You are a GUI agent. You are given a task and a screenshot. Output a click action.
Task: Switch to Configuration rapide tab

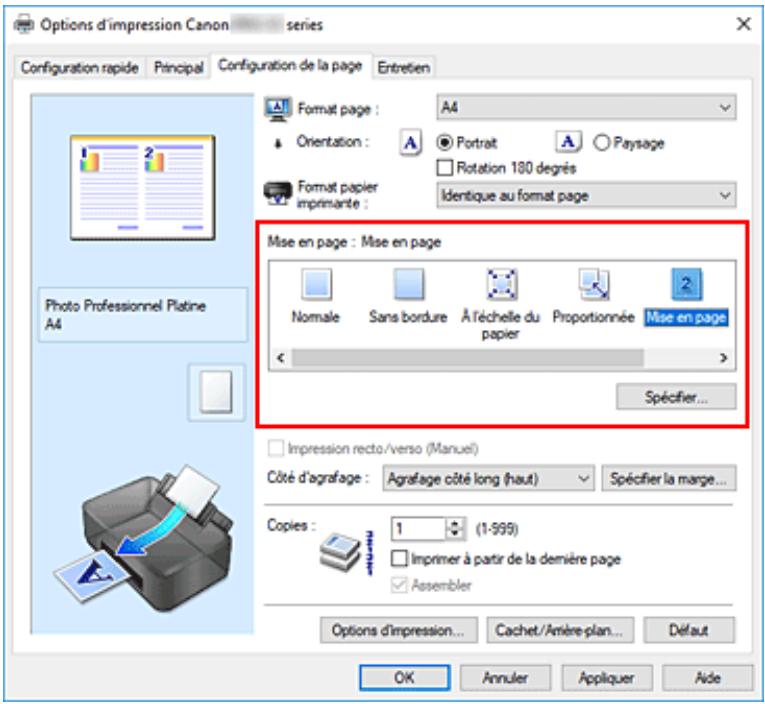point(80,67)
